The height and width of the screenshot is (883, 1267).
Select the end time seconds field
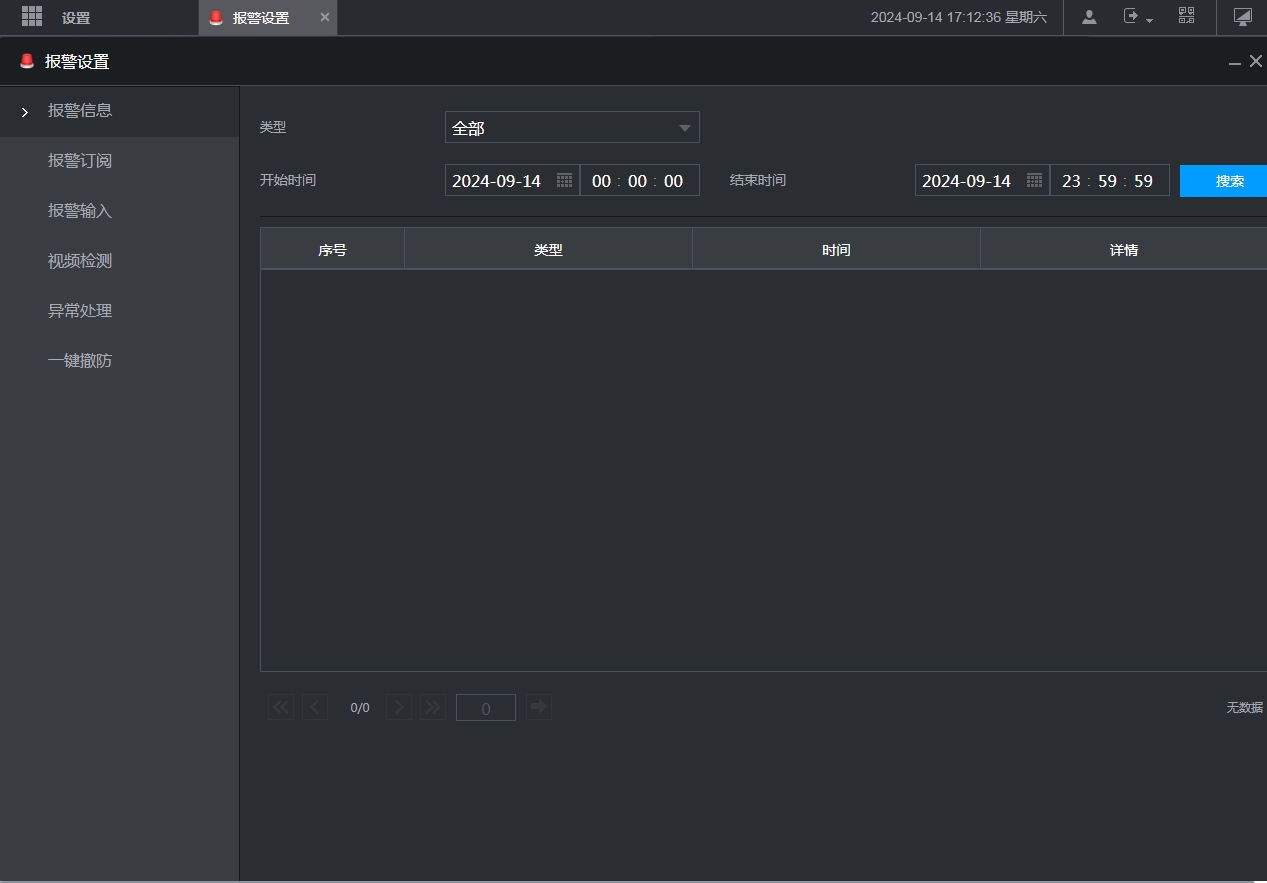click(x=1143, y=181)
